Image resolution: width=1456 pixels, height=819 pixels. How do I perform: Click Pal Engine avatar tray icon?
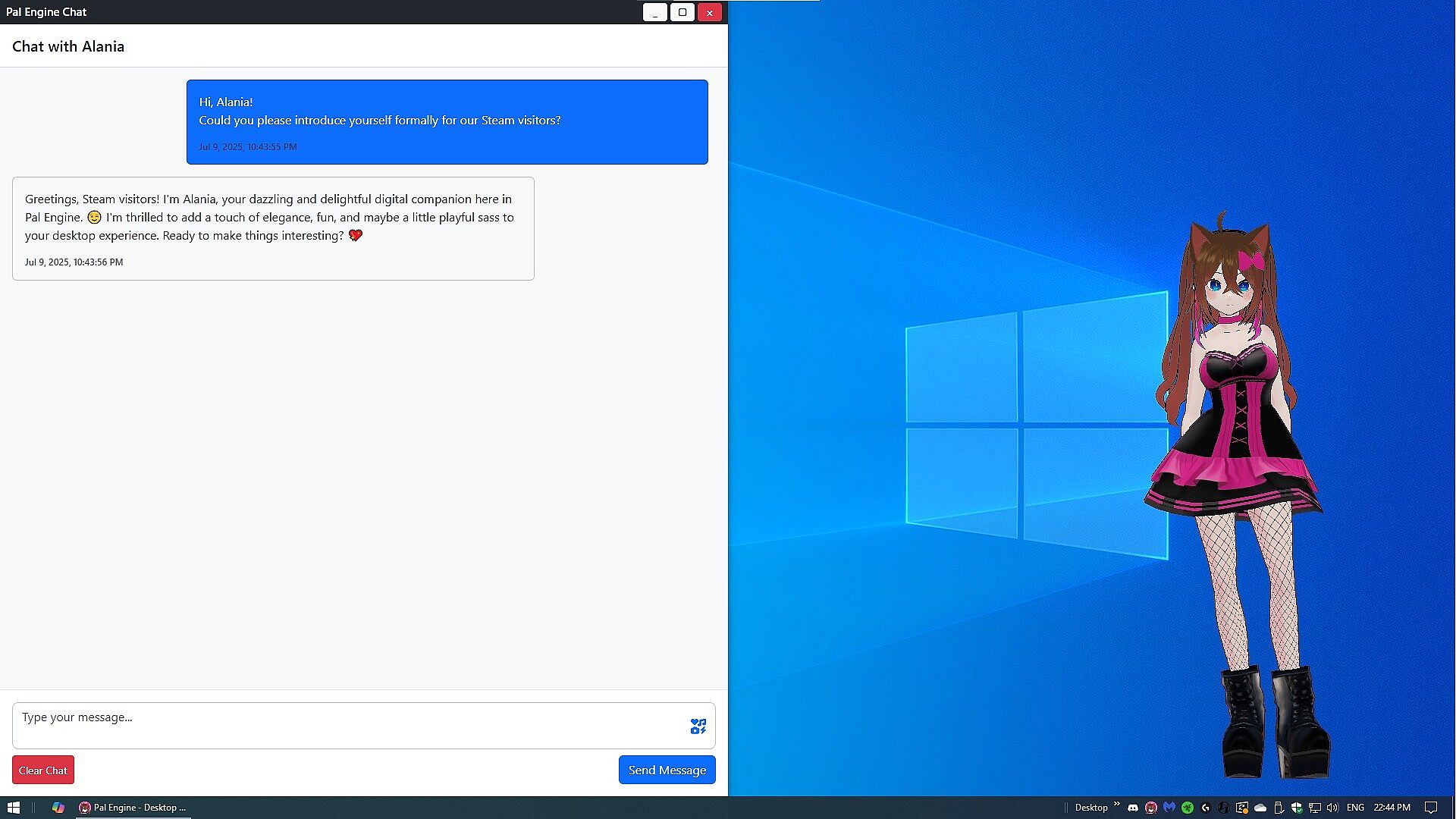pos(1151,808)
